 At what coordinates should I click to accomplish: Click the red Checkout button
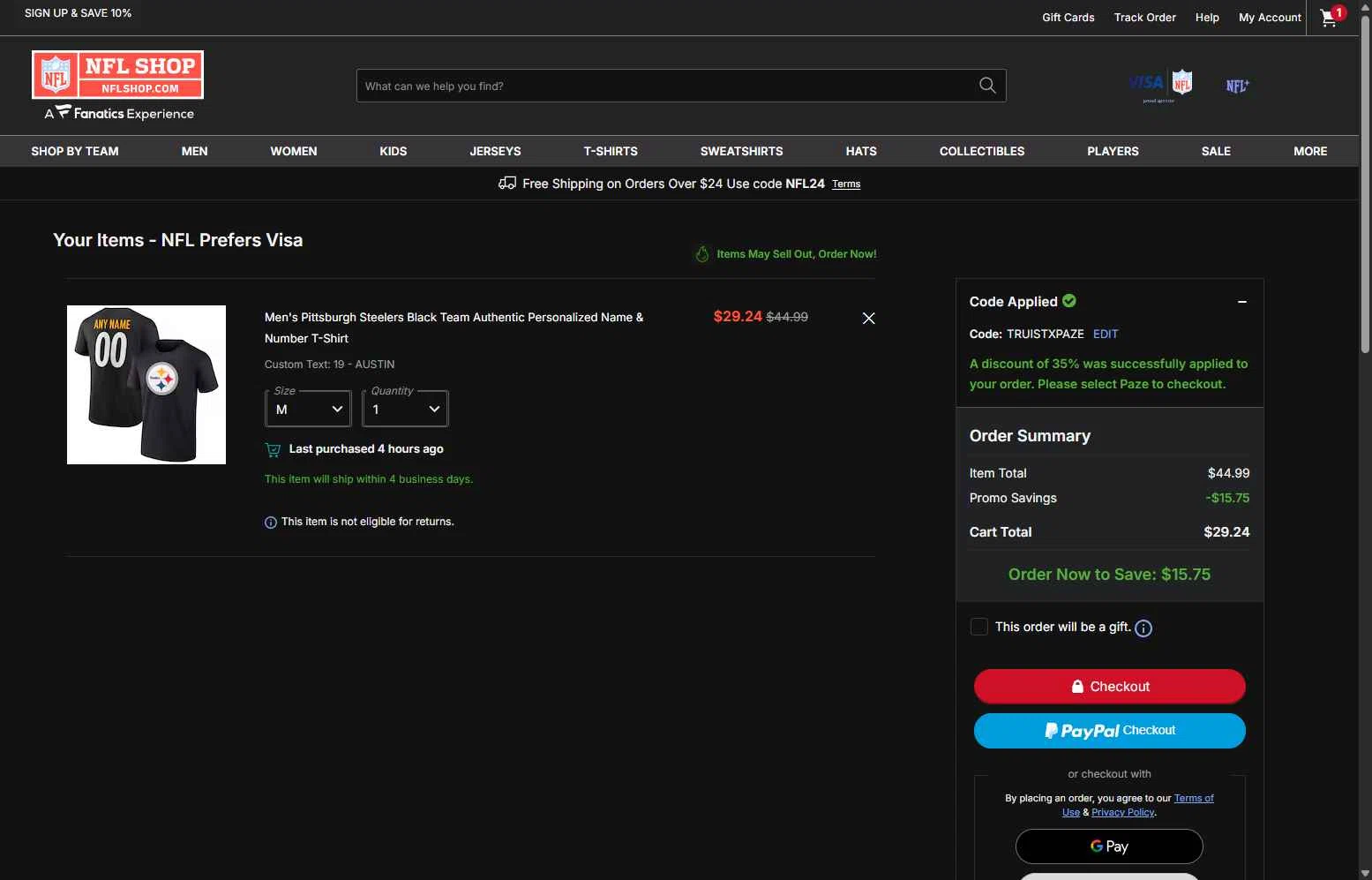point(1110,687)
